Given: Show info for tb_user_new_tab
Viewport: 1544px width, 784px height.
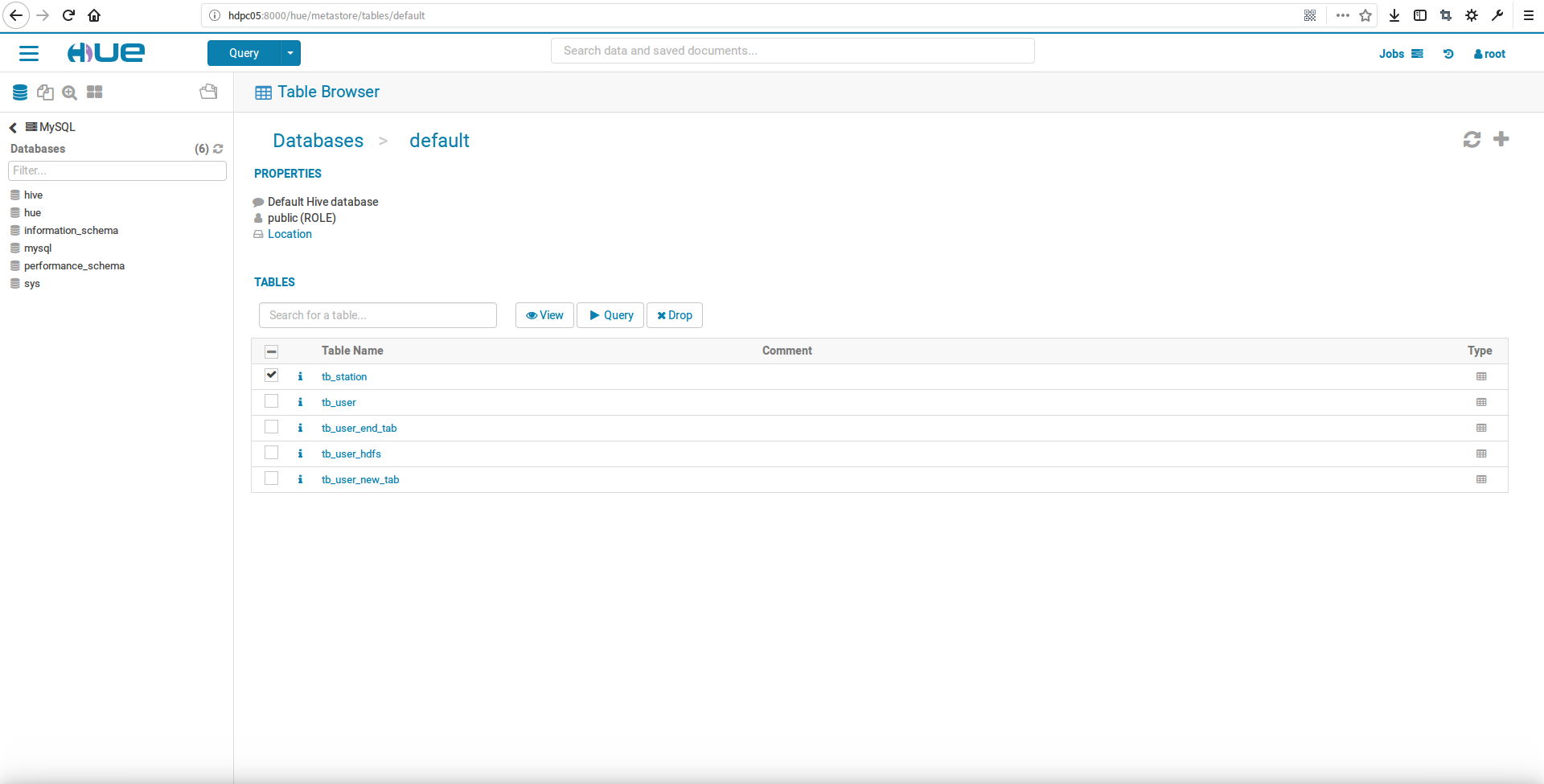Looking at the screenshot, I should [x=300, y=479].
